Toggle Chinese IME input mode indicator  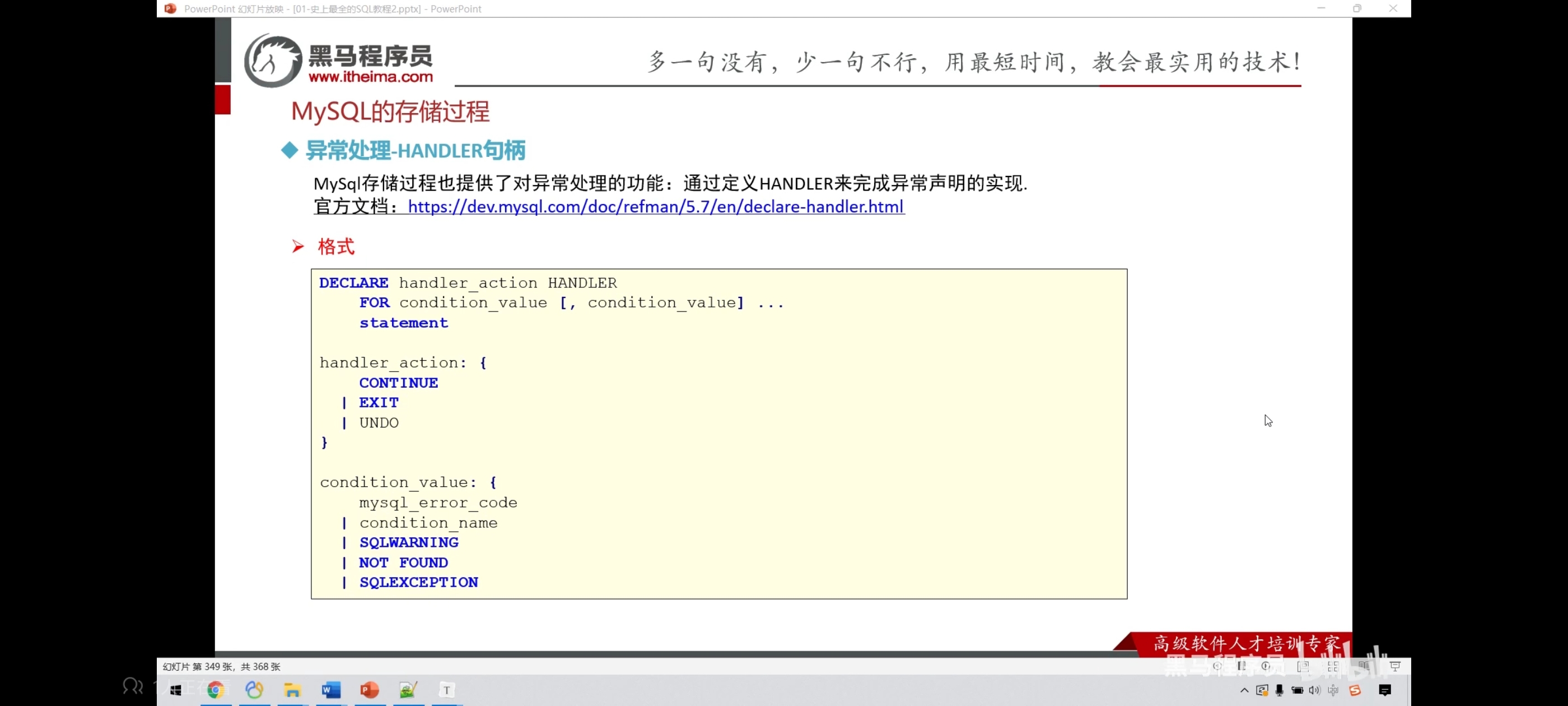tap(1333, 690)
